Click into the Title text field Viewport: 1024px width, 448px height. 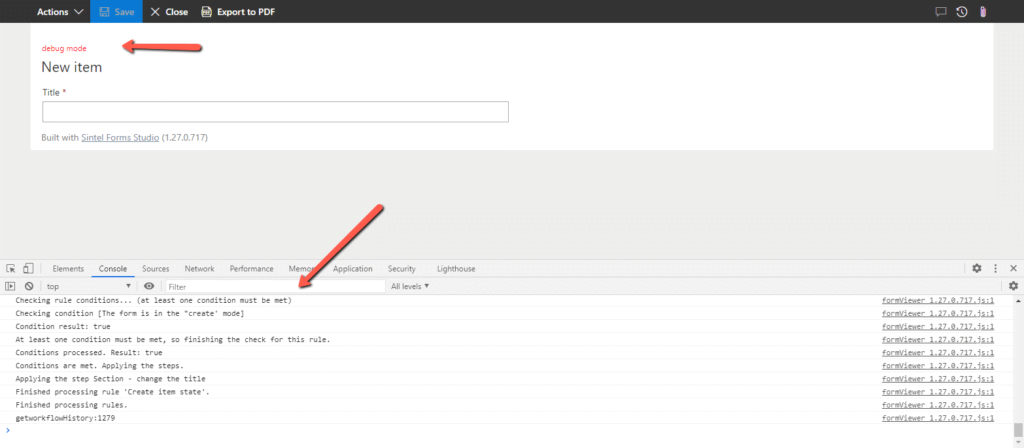[x=275, y=112]
